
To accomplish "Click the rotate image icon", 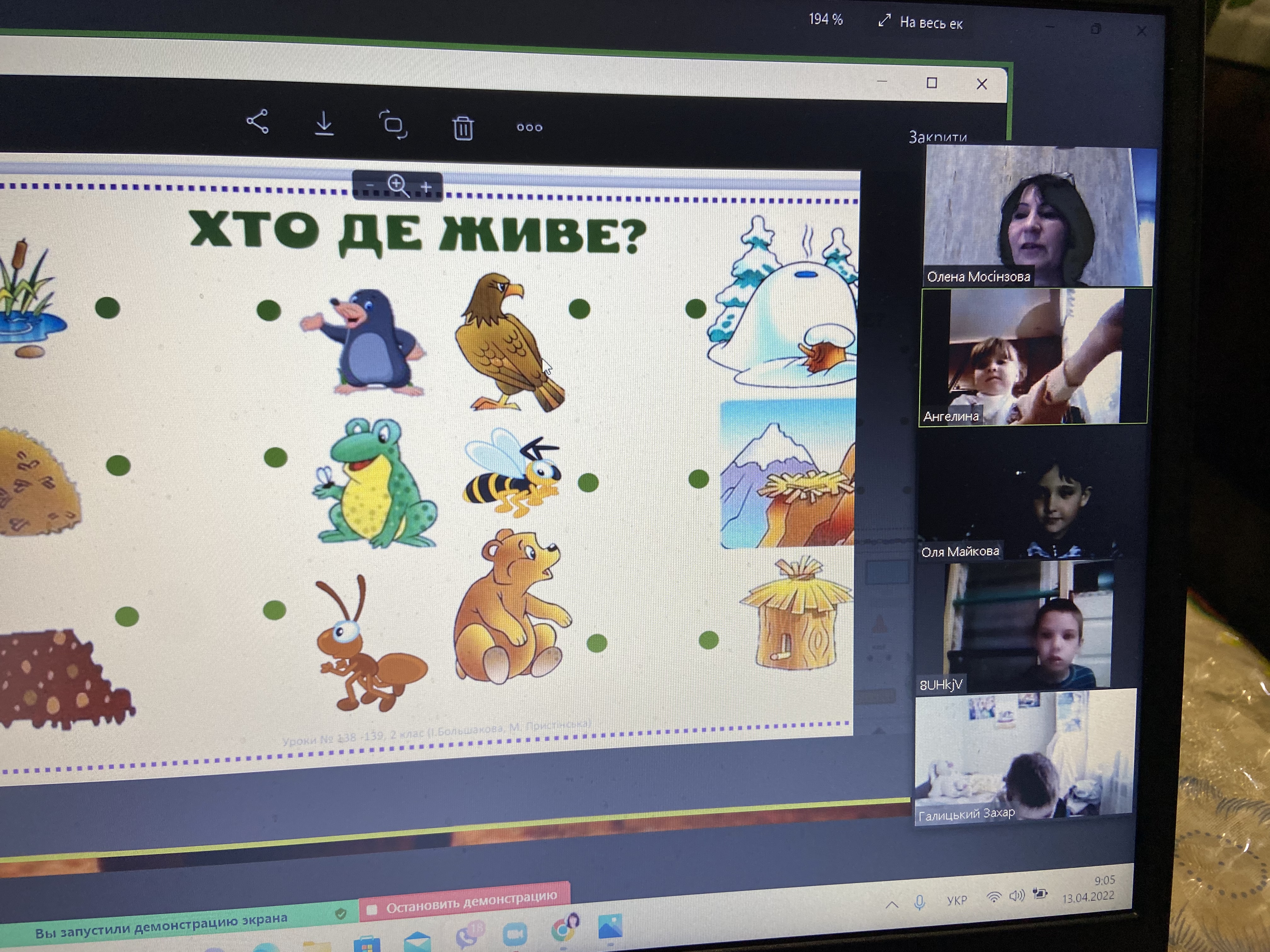I will (x=393, y=125).
